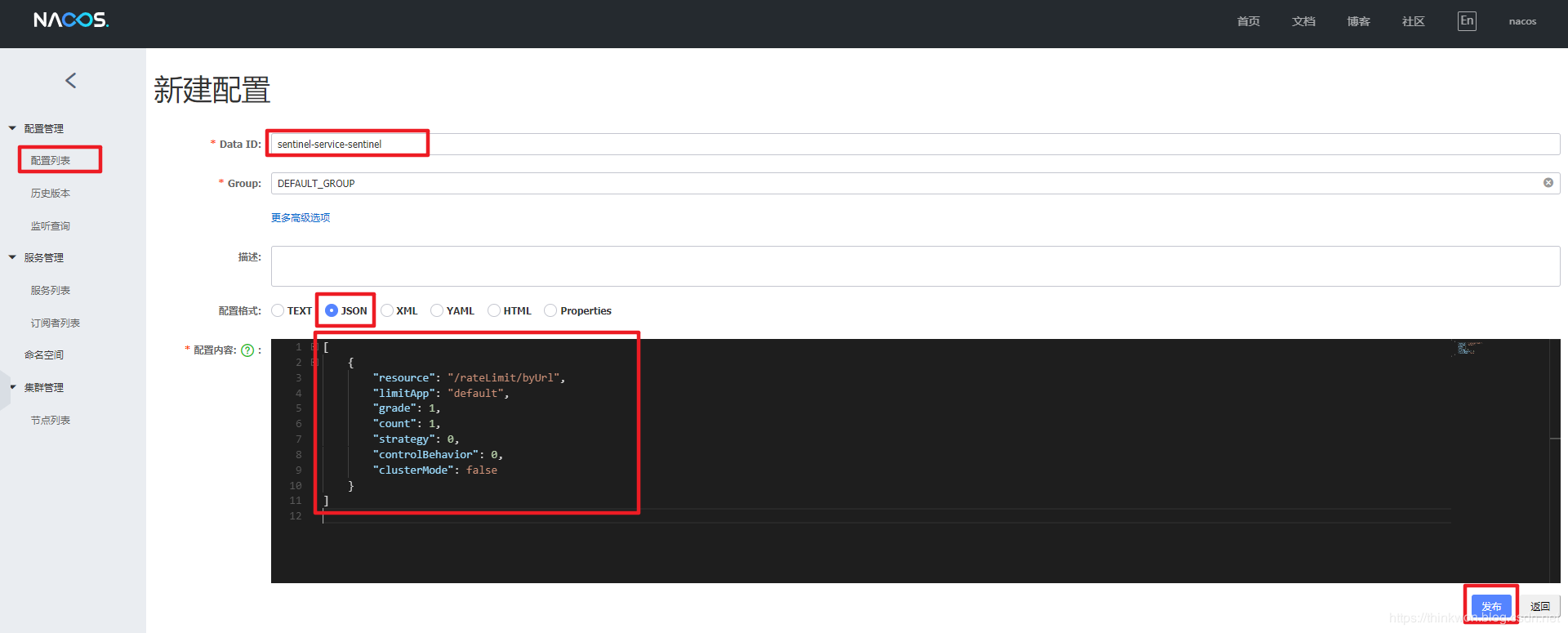Collapse the 配置管理 menu section

pyautogui.click(x=12, y=128)
